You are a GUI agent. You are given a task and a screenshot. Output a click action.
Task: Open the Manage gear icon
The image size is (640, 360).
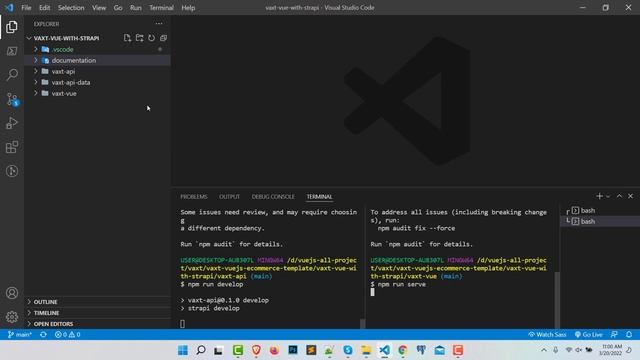coord(12,317)
